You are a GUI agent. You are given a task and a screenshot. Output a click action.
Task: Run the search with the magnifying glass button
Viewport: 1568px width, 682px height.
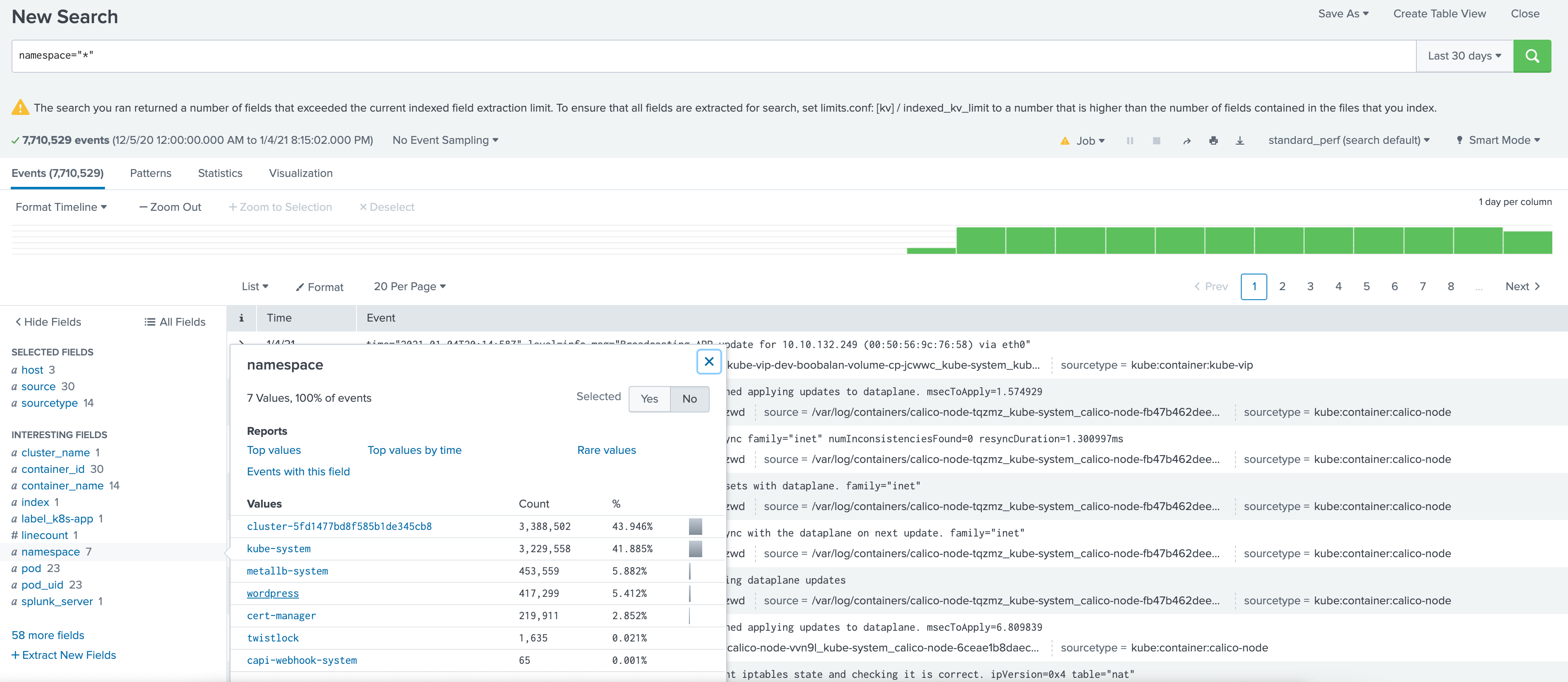(x=1532, y=55)
